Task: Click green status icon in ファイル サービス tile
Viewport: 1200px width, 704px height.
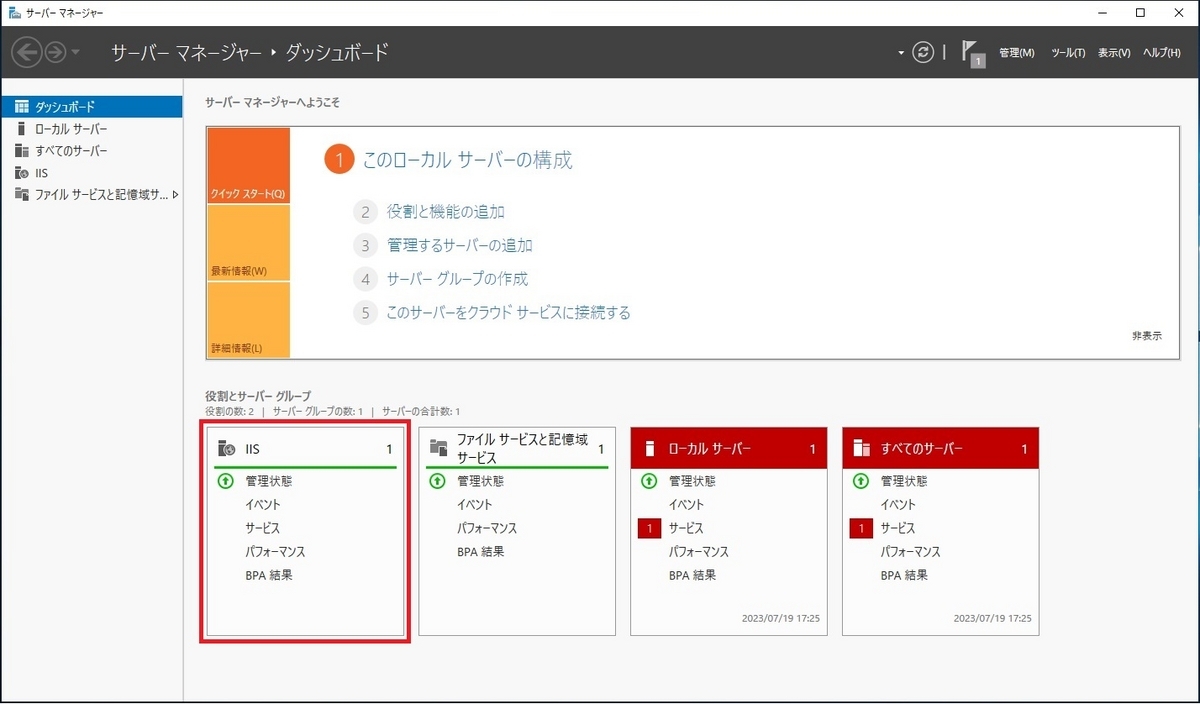Action: pos(438,481)
